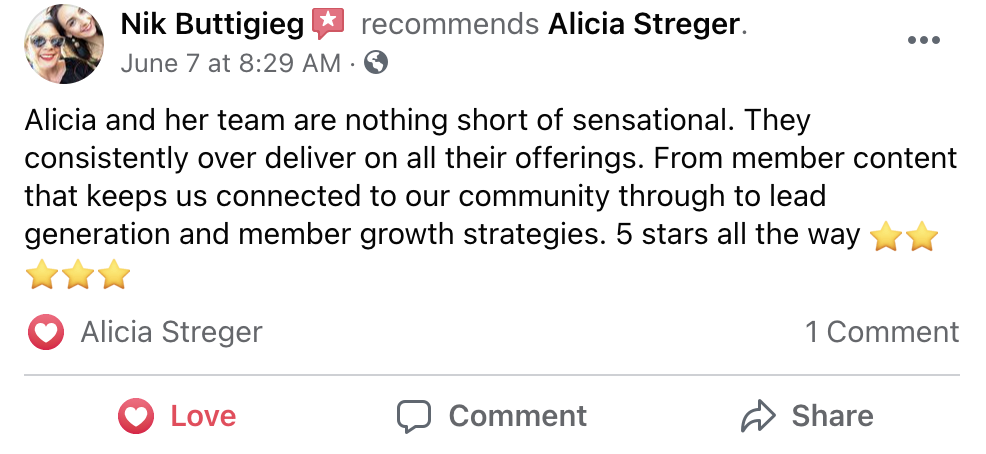Open Nik Buttigieg's profile name link

[x=212, y=24]
